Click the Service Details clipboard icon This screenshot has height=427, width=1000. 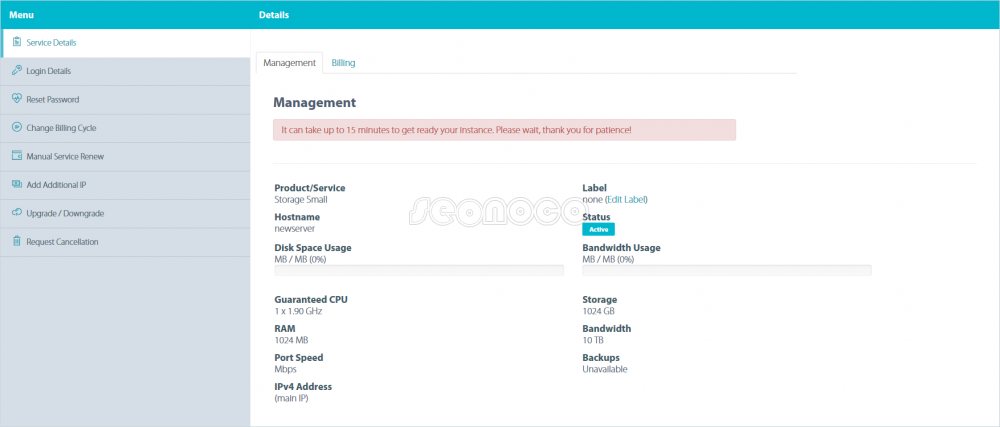(17, 42)
